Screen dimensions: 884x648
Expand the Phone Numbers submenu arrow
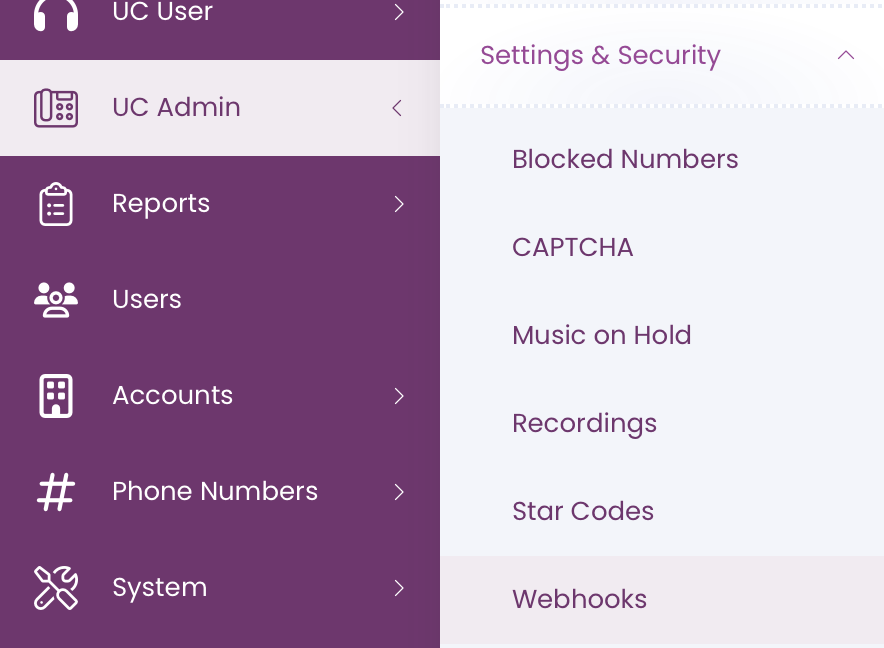pos(399,492)
